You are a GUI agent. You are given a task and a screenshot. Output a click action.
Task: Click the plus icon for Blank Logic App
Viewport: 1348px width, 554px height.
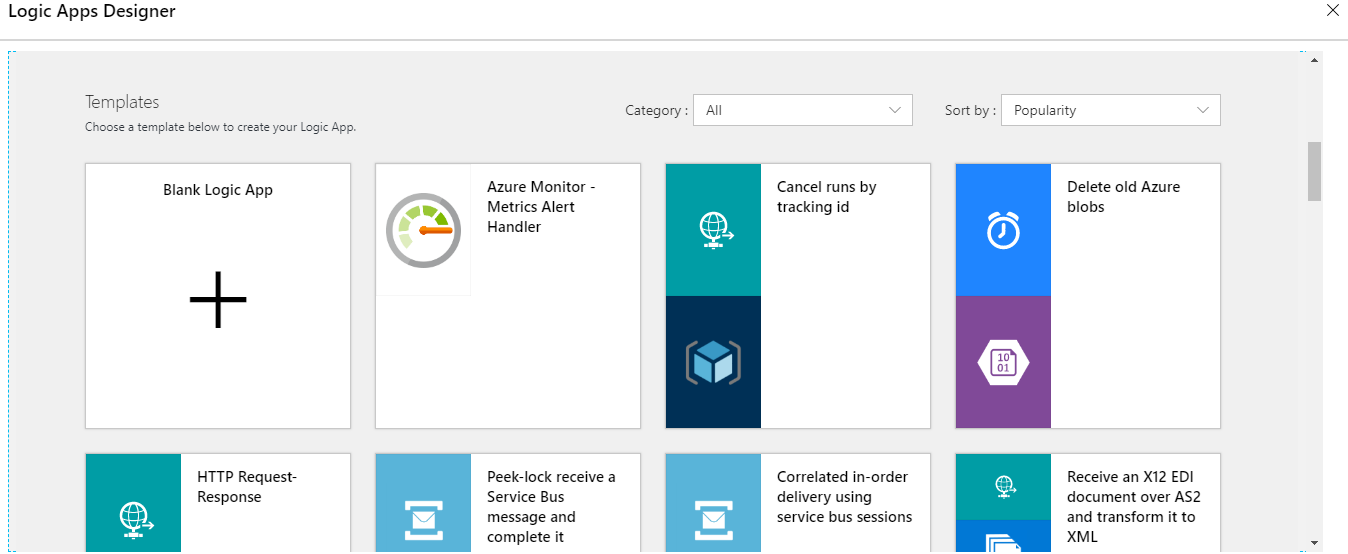point(218,299)
